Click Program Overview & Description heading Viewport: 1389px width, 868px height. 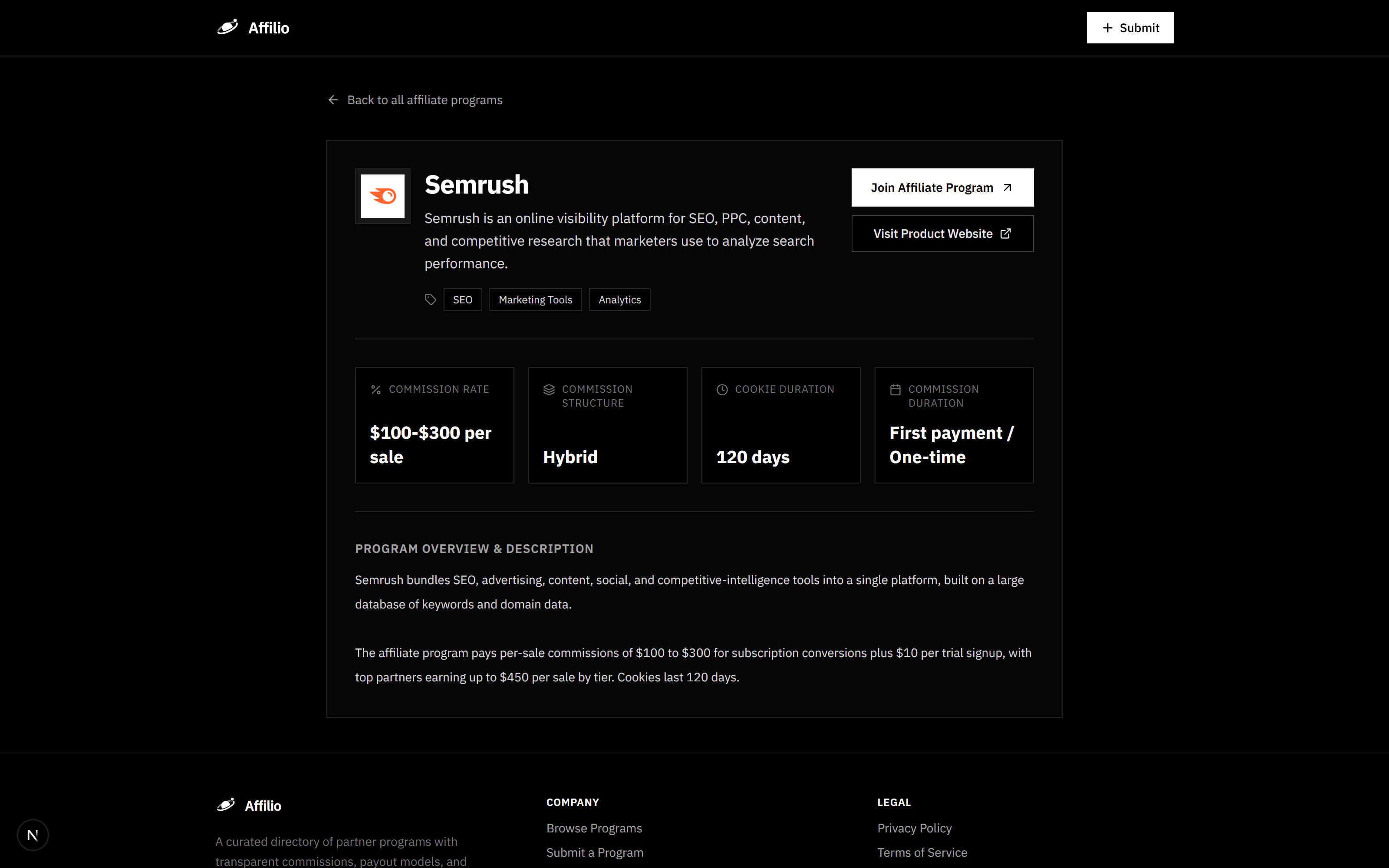coord(474,549)
